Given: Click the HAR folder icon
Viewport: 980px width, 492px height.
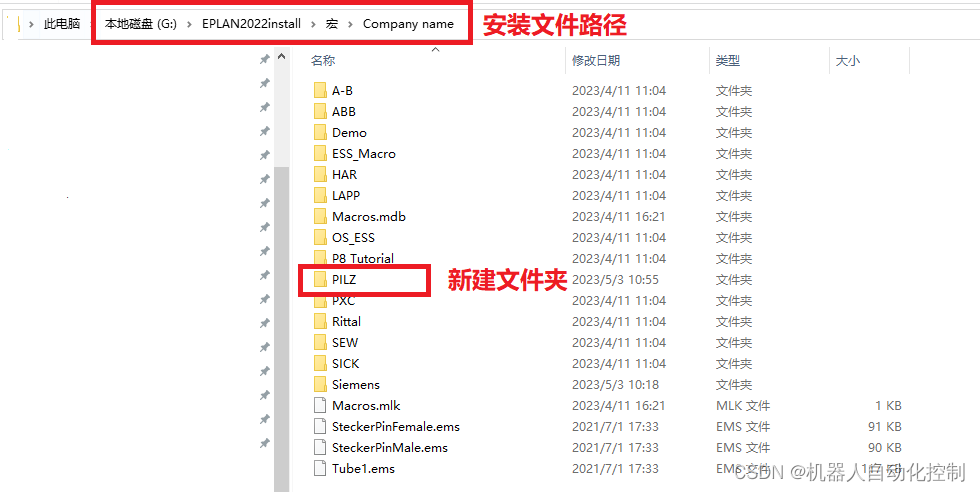Looking at the screenshot, I should pyautogui.click(x=320, y=174).
